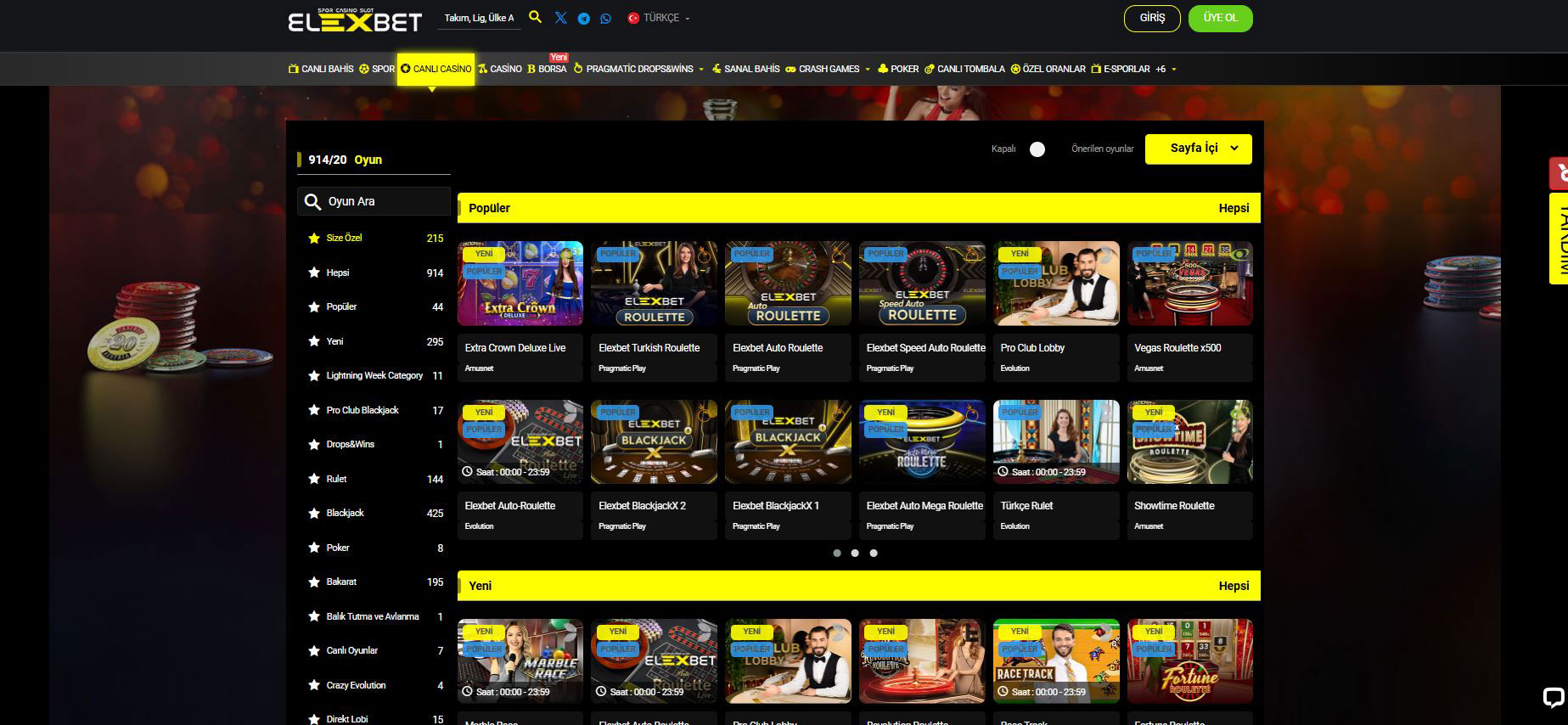This screenshot has width=1568, height=725.
Task: Click star icon beside Poker category
Action: pos(314,548)
